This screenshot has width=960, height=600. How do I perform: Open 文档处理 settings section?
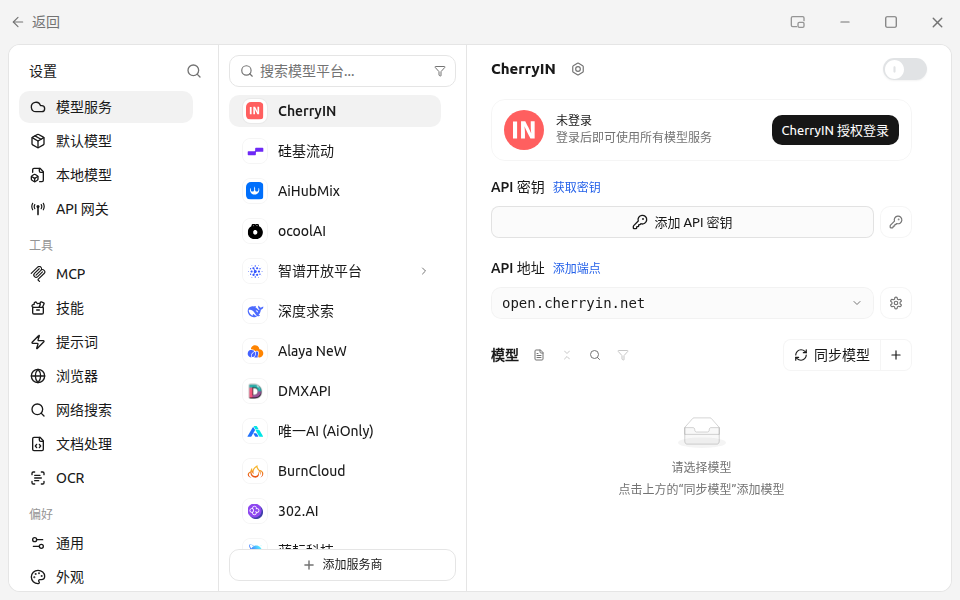coord(106,444)
